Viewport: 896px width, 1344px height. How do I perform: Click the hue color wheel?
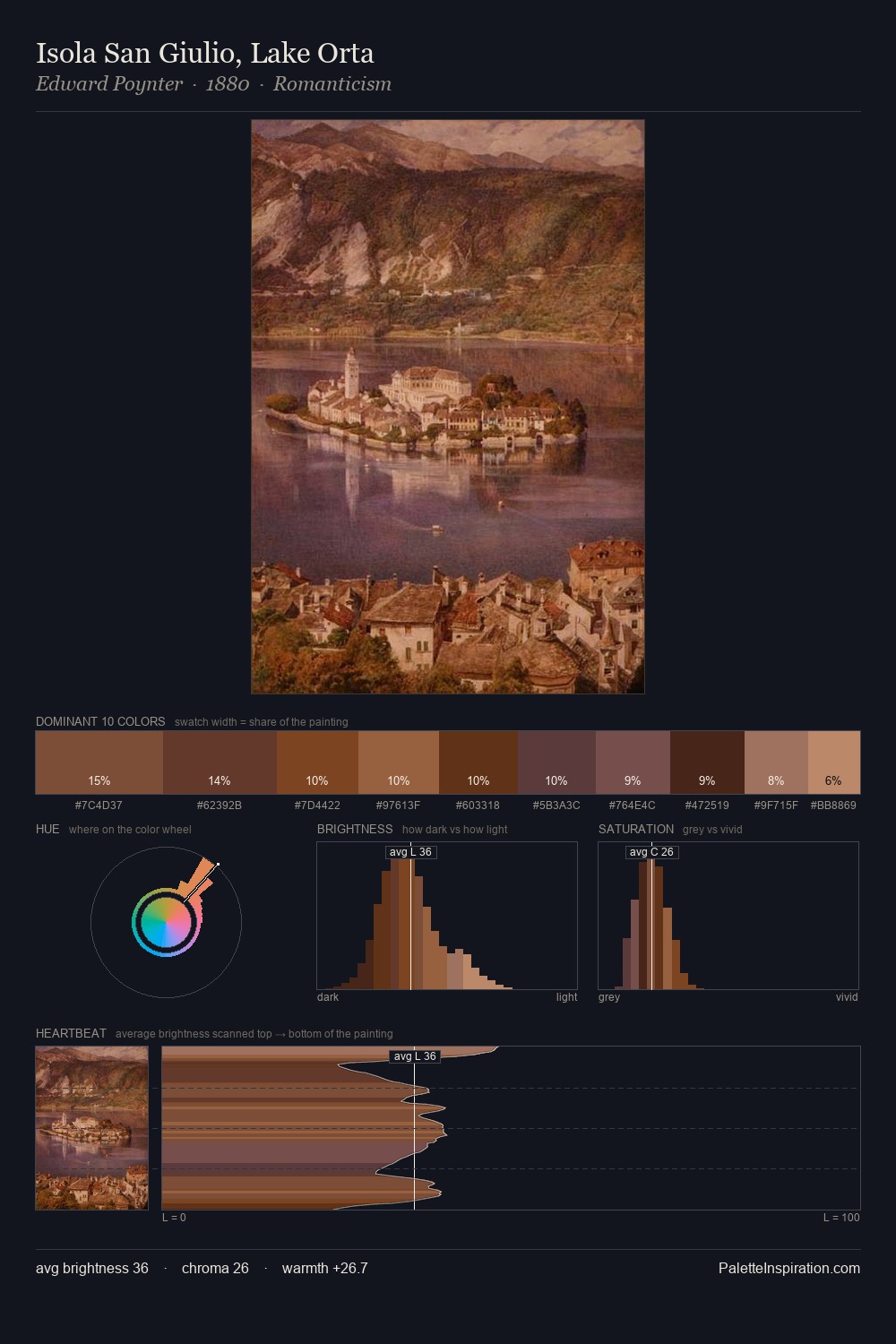[x=166, y=922]
